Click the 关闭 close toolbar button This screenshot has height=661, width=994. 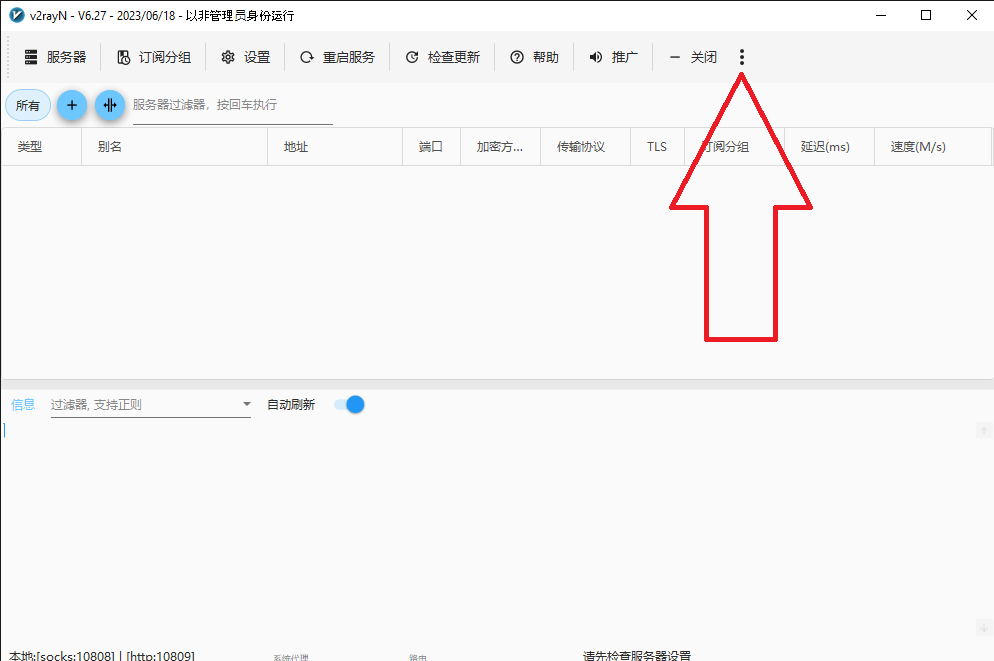click(x=693, y=58)
